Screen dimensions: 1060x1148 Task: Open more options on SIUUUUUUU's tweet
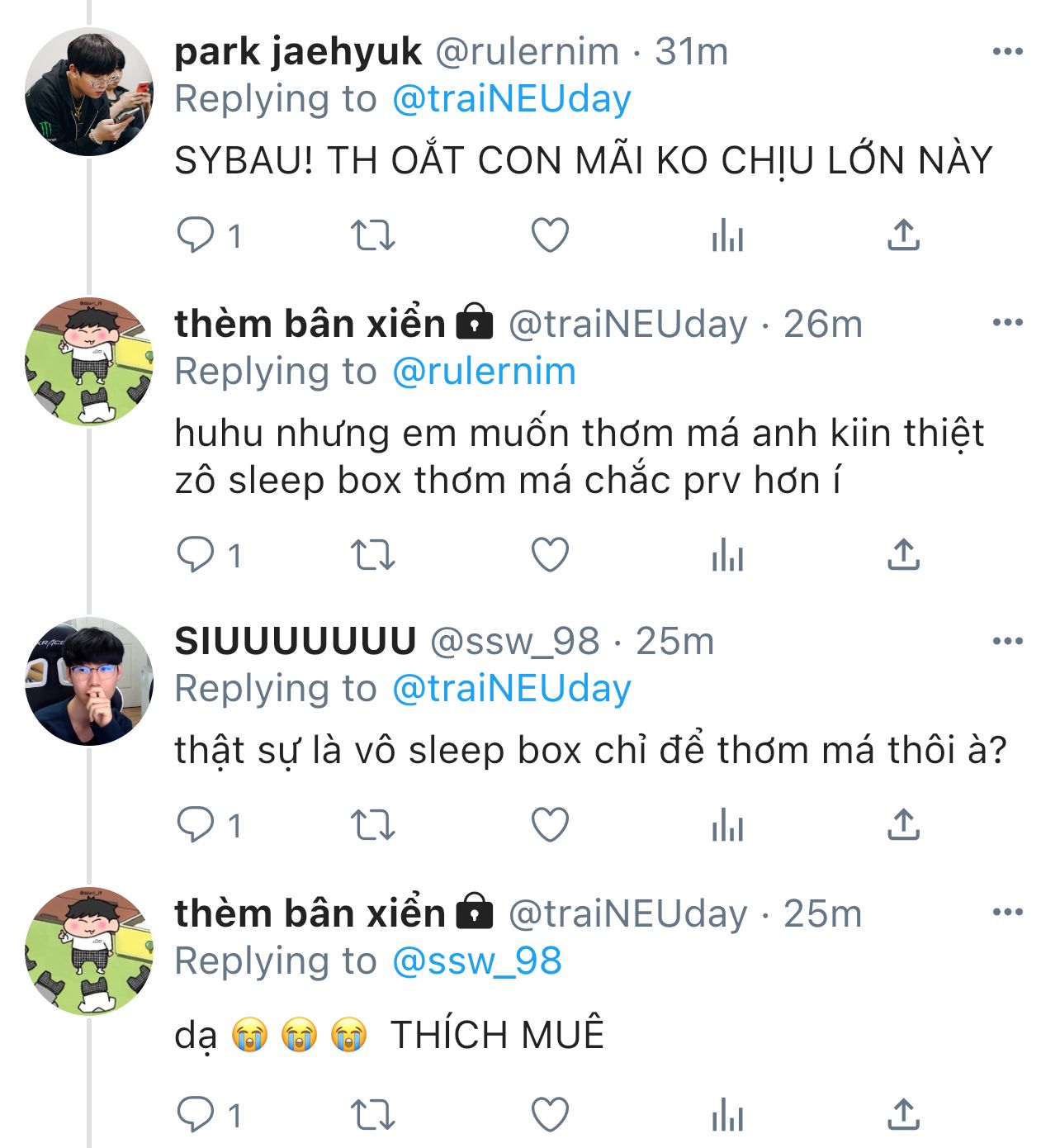[1007, 642]
